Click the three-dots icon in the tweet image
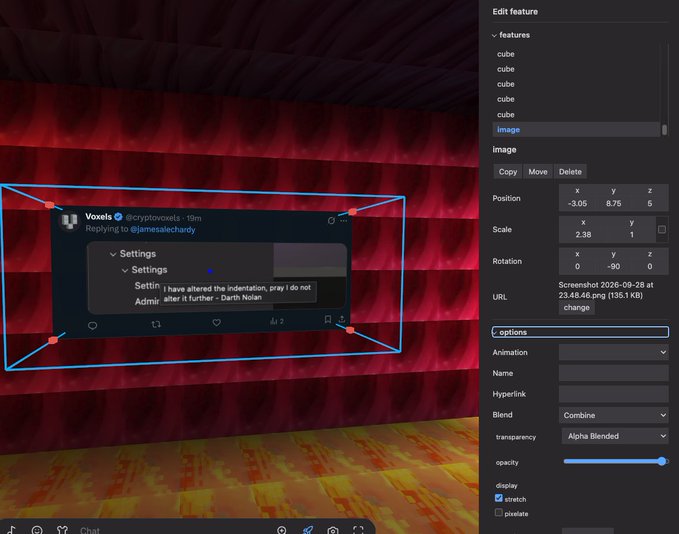Screen dimensions: 679x534 click(343, 220)
